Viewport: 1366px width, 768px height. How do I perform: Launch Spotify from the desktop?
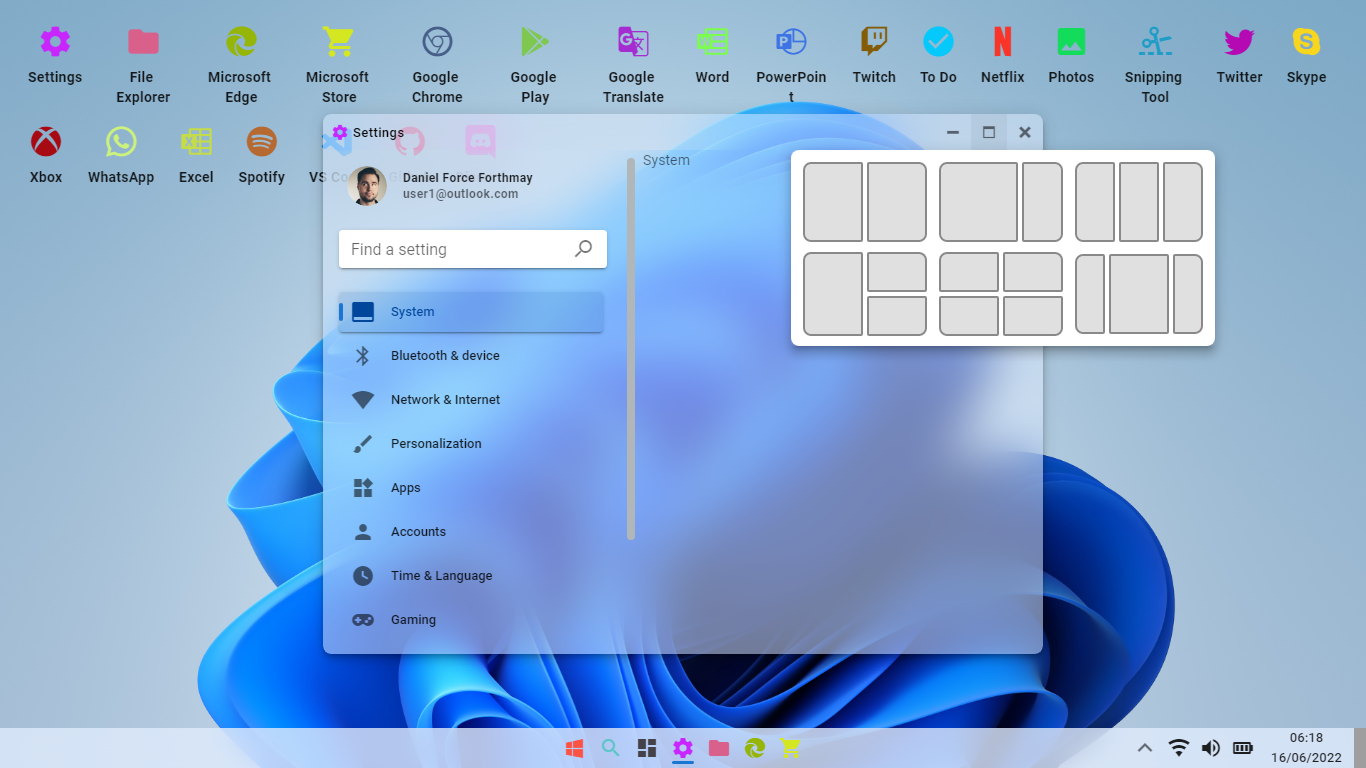click(x=262, y=156)
